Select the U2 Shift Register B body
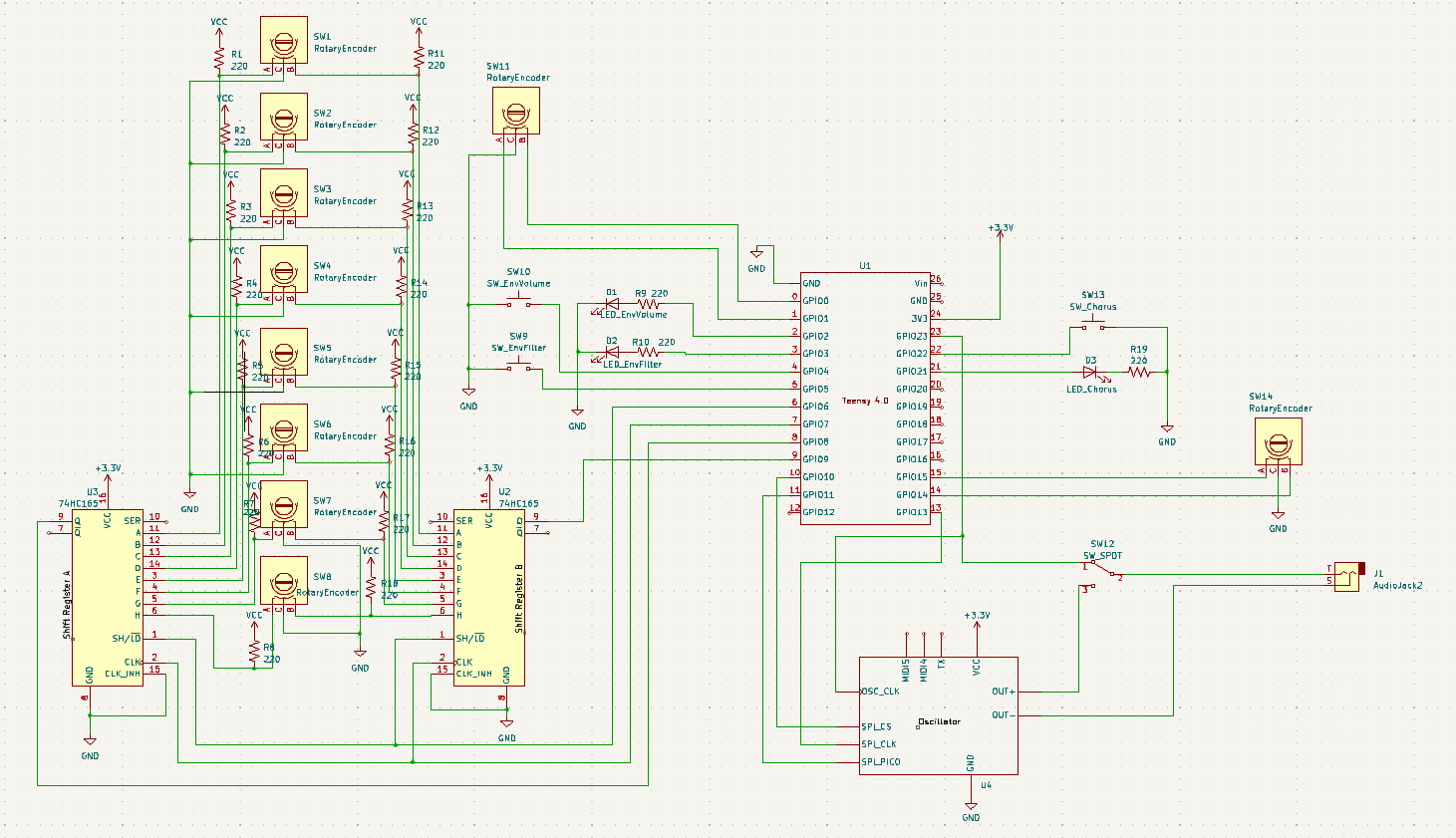This screenshot has width=1456, height=838. coord(488,598)
